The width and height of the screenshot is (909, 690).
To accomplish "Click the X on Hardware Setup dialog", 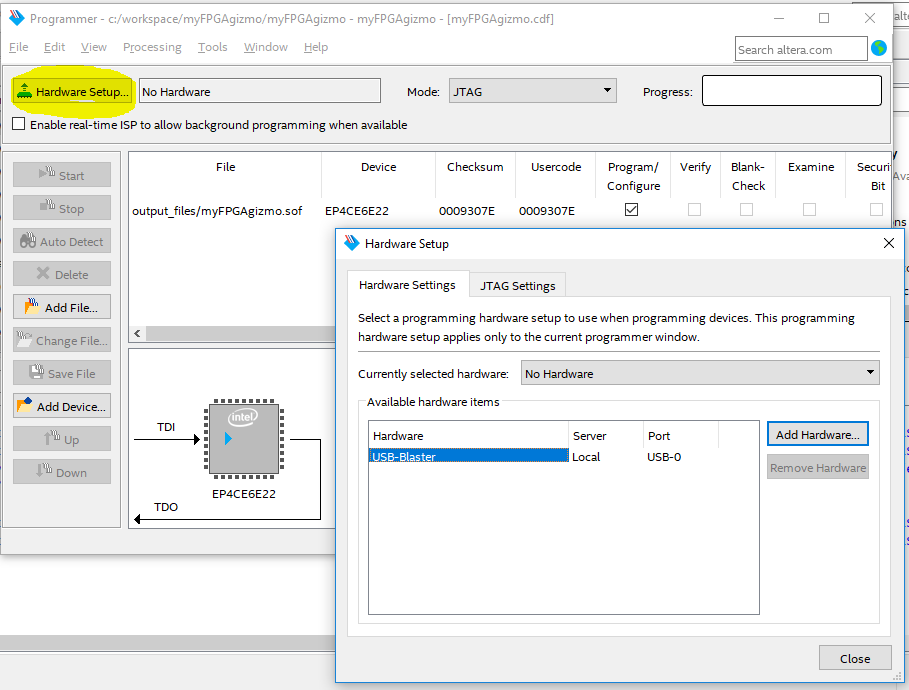I will point(889,244).
